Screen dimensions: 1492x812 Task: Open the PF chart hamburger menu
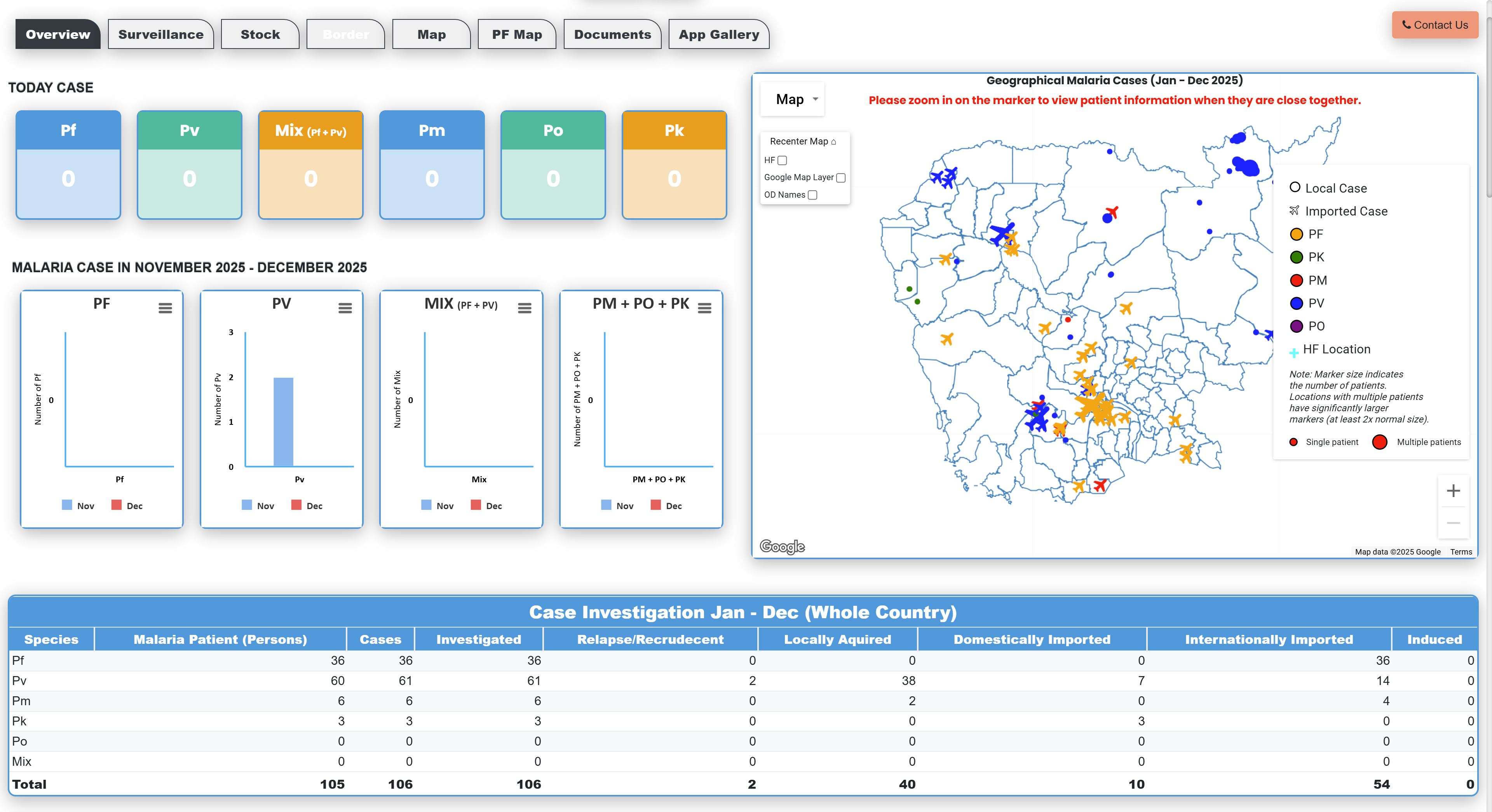(165, 308)
